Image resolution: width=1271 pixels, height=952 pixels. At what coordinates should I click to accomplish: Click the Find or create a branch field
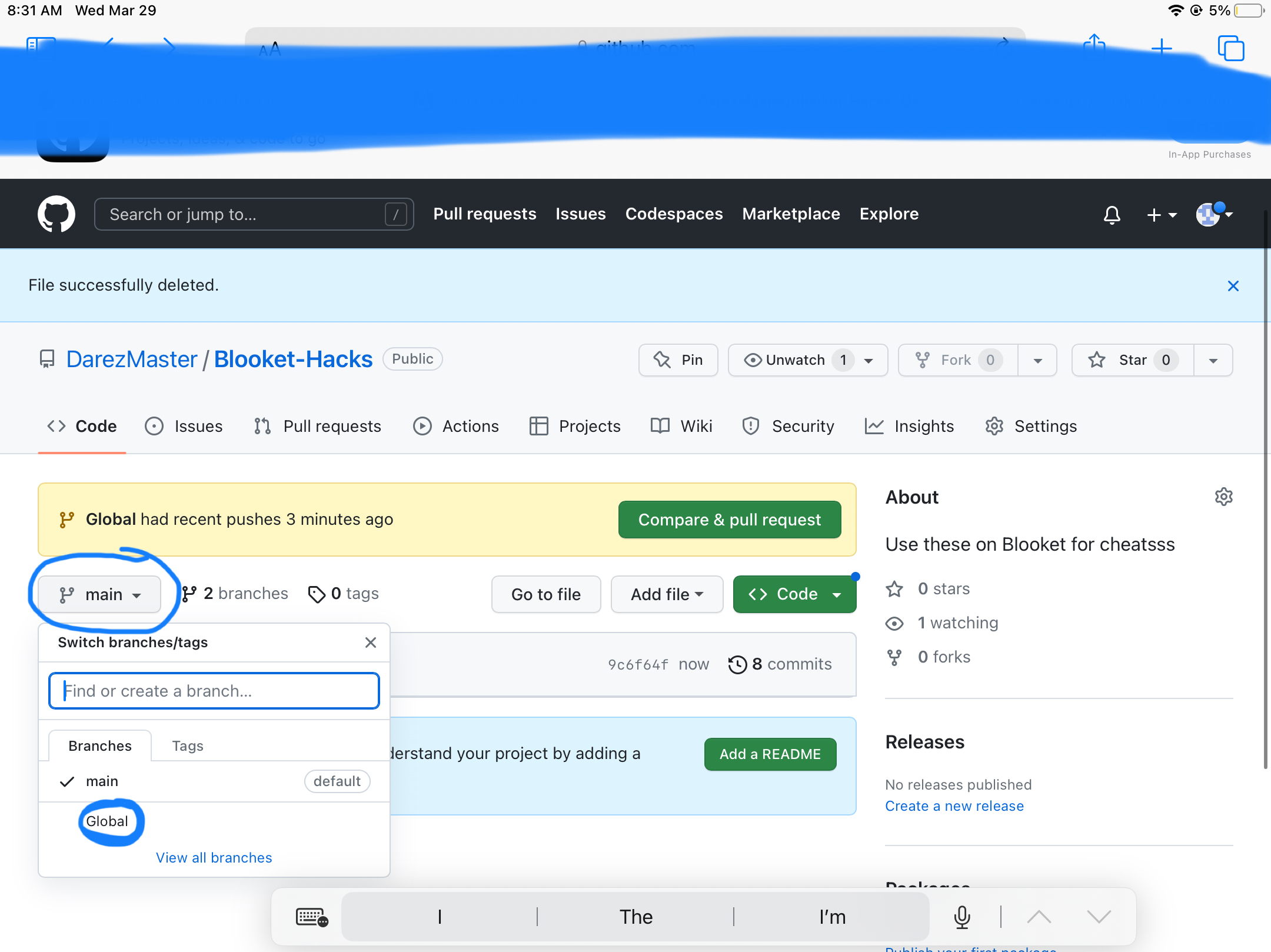(x=214, y=691)
